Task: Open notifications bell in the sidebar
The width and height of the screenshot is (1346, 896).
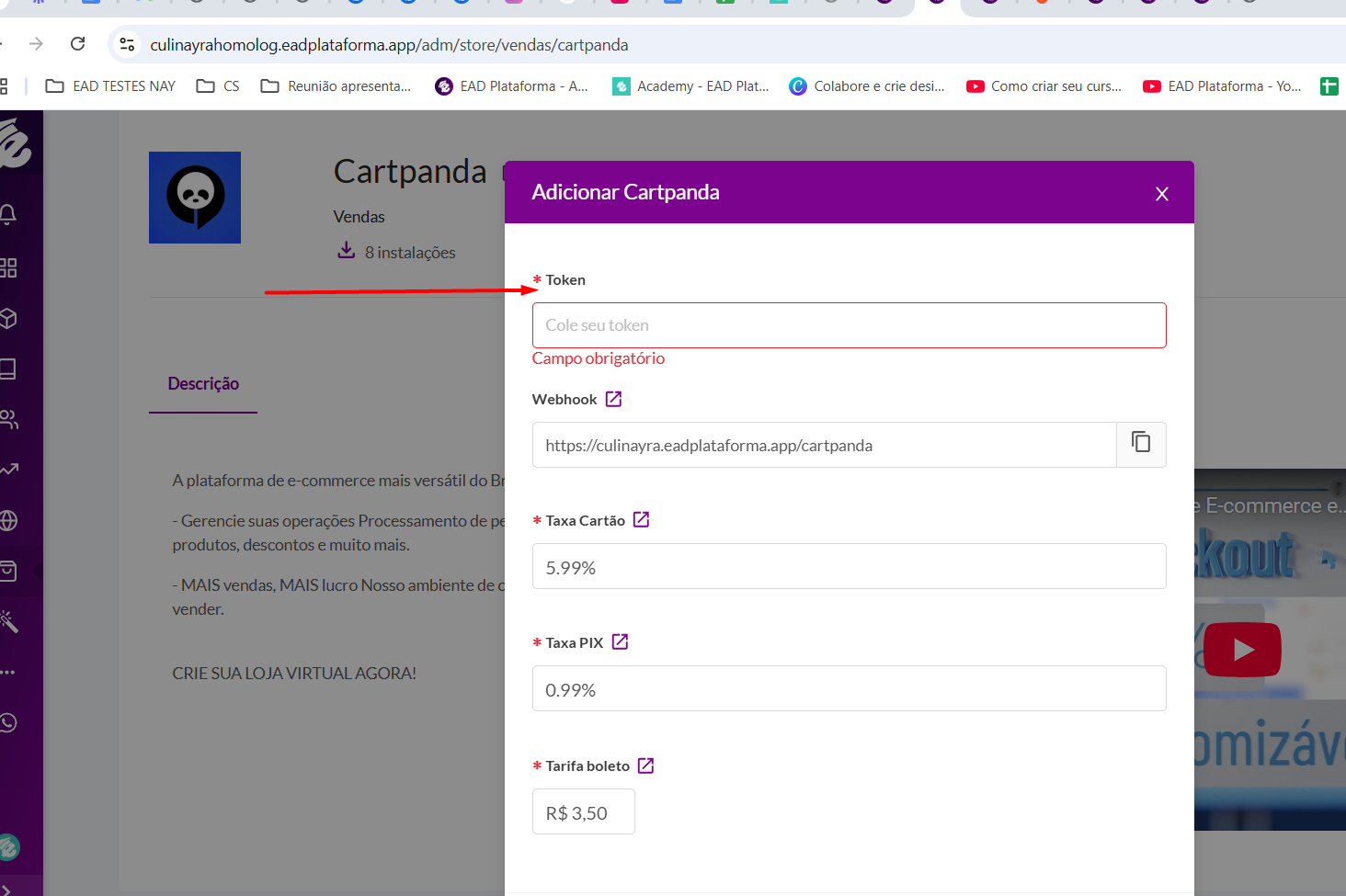Action: pos(7,214)
